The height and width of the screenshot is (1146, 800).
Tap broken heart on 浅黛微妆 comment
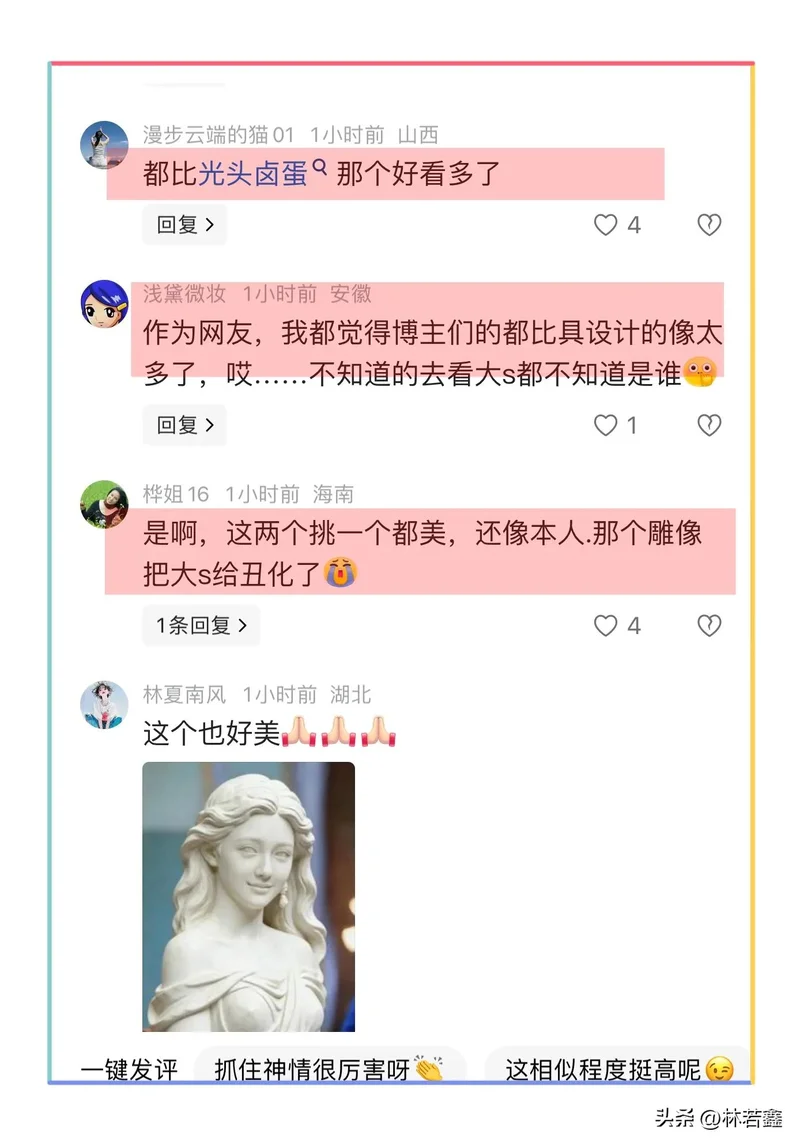709,425
